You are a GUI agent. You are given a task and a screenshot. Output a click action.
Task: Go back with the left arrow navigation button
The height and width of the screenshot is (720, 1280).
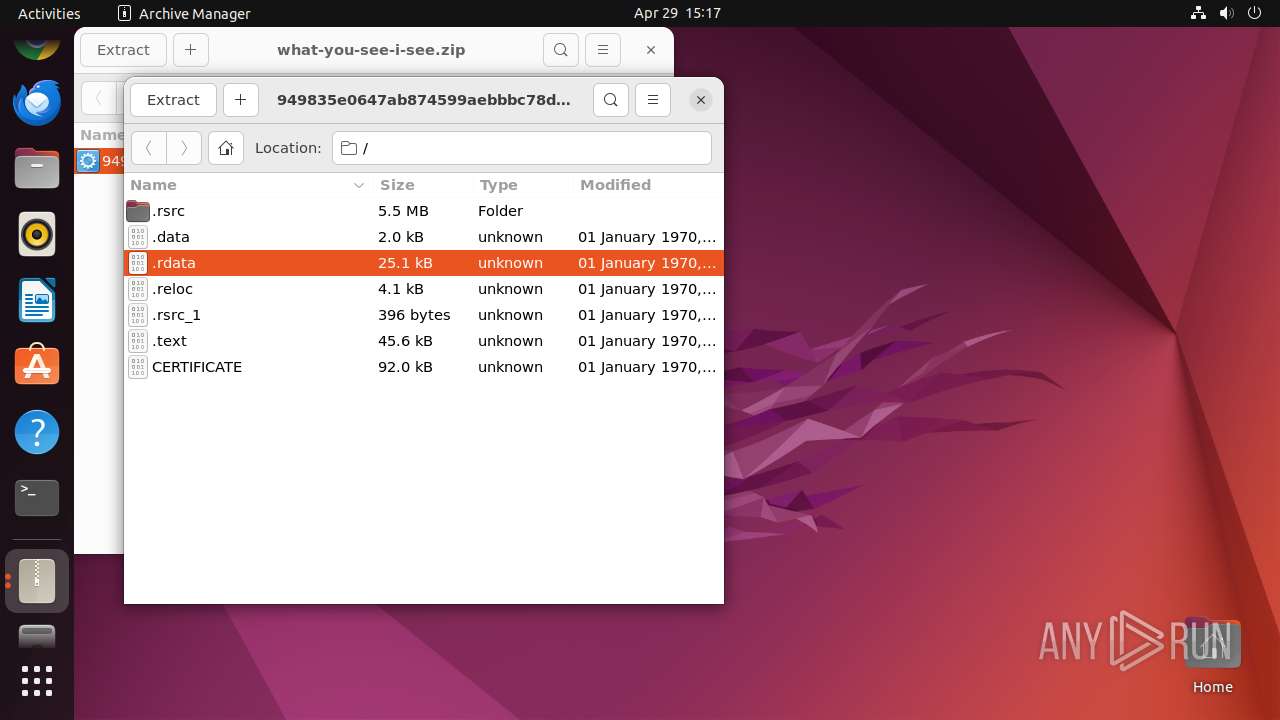(149, 148)
